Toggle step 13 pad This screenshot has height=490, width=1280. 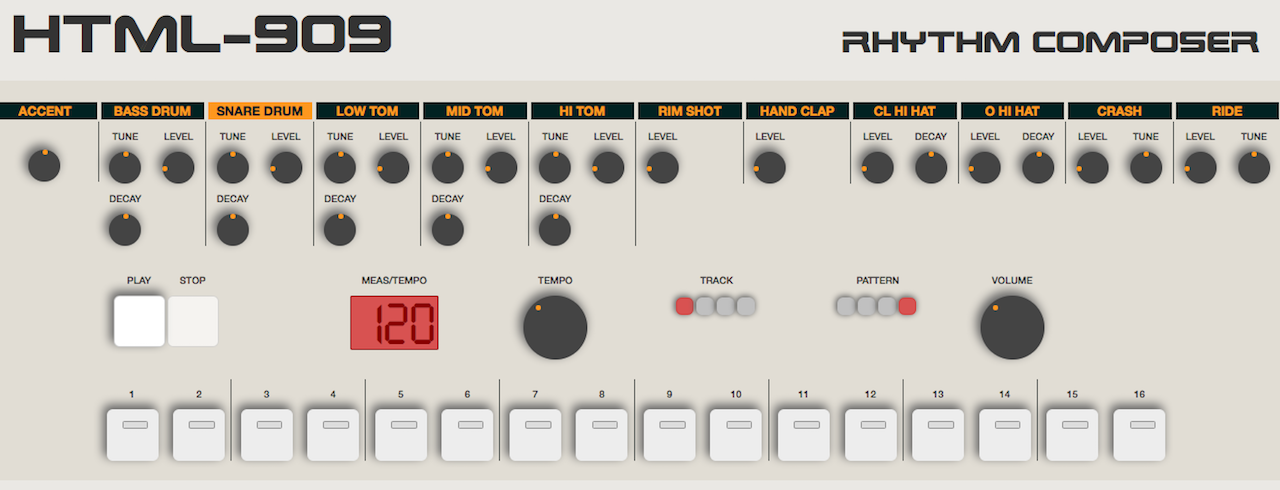(938, 435)
